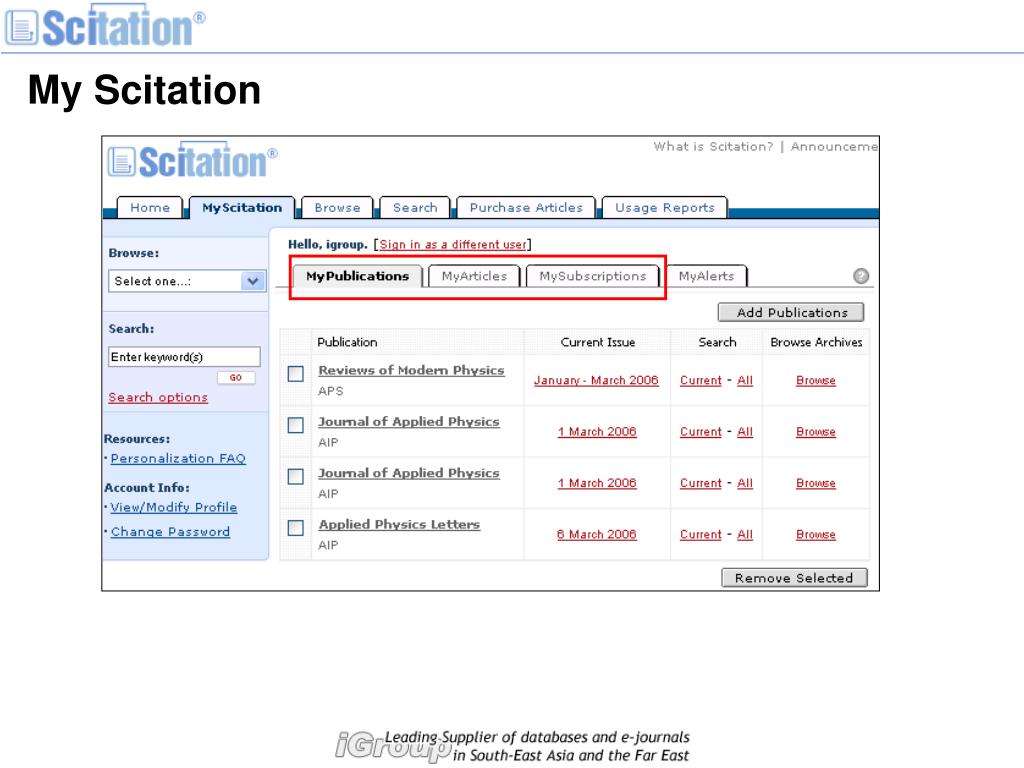Switch to Purchase Articles tab
1024x768 pixels.
526,208
